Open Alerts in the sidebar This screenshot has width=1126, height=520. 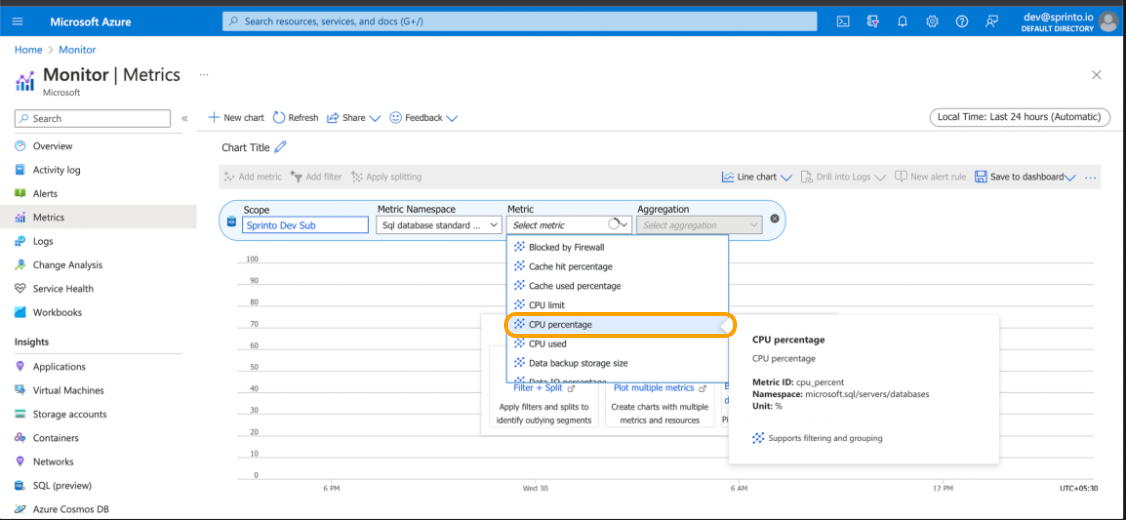(45, 194)
